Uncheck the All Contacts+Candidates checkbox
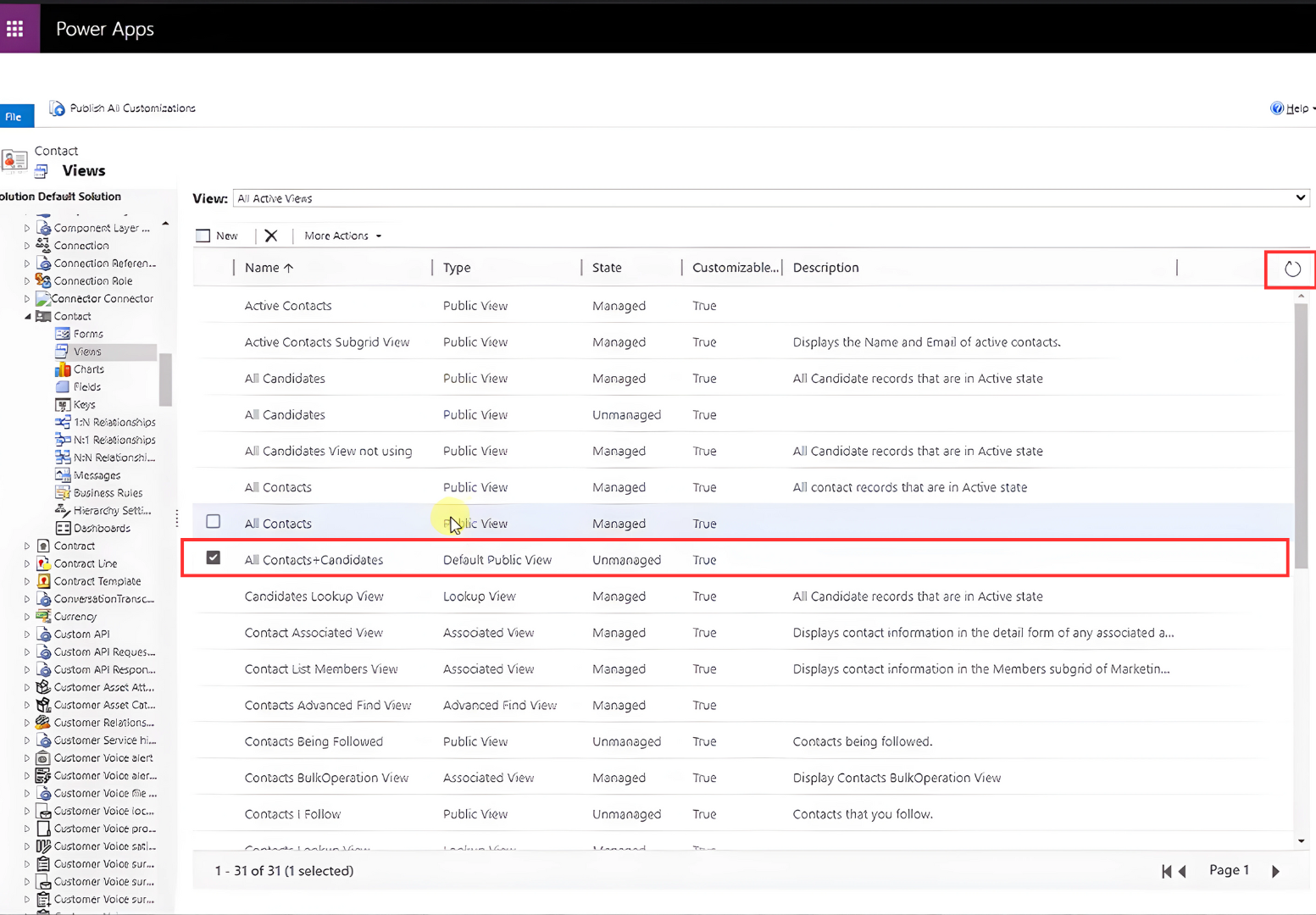Image resolution: width=1316 pixels, height=915 pixels. pyautogui.click(x=214, y=557)
